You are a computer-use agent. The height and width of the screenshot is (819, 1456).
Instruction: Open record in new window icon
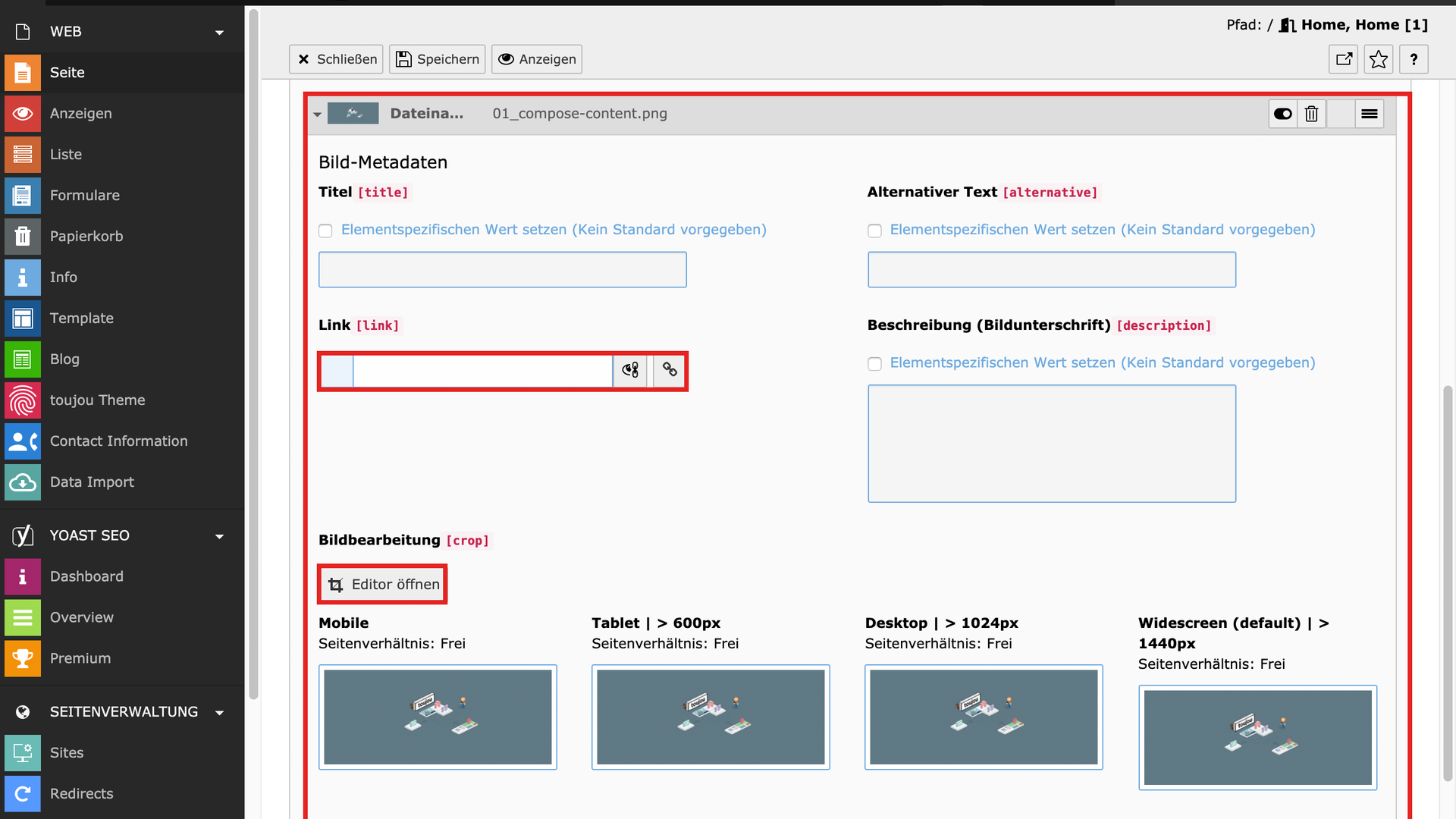(1344, 59)
